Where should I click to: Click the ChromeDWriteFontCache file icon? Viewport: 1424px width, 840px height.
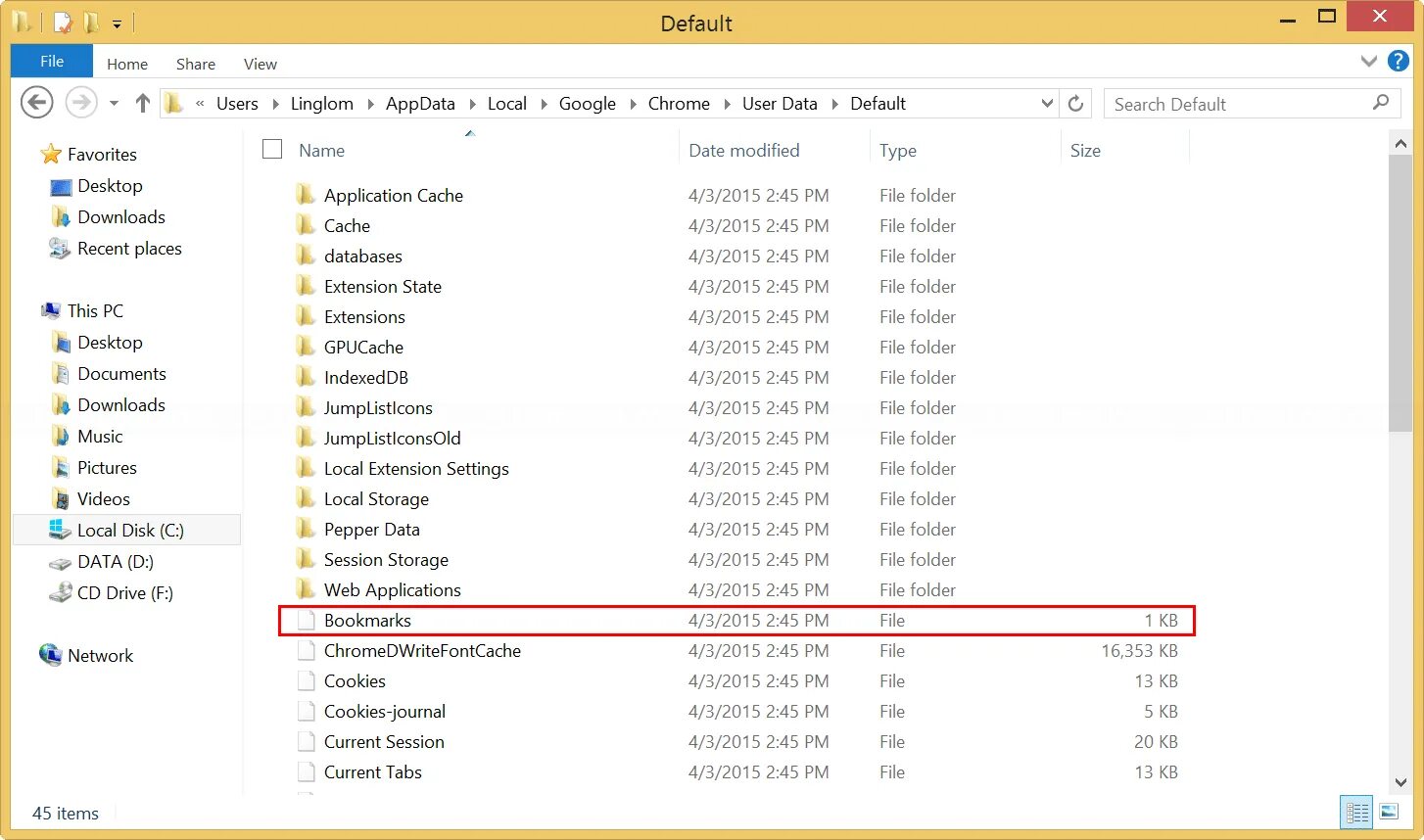click(x=307, y=650)
